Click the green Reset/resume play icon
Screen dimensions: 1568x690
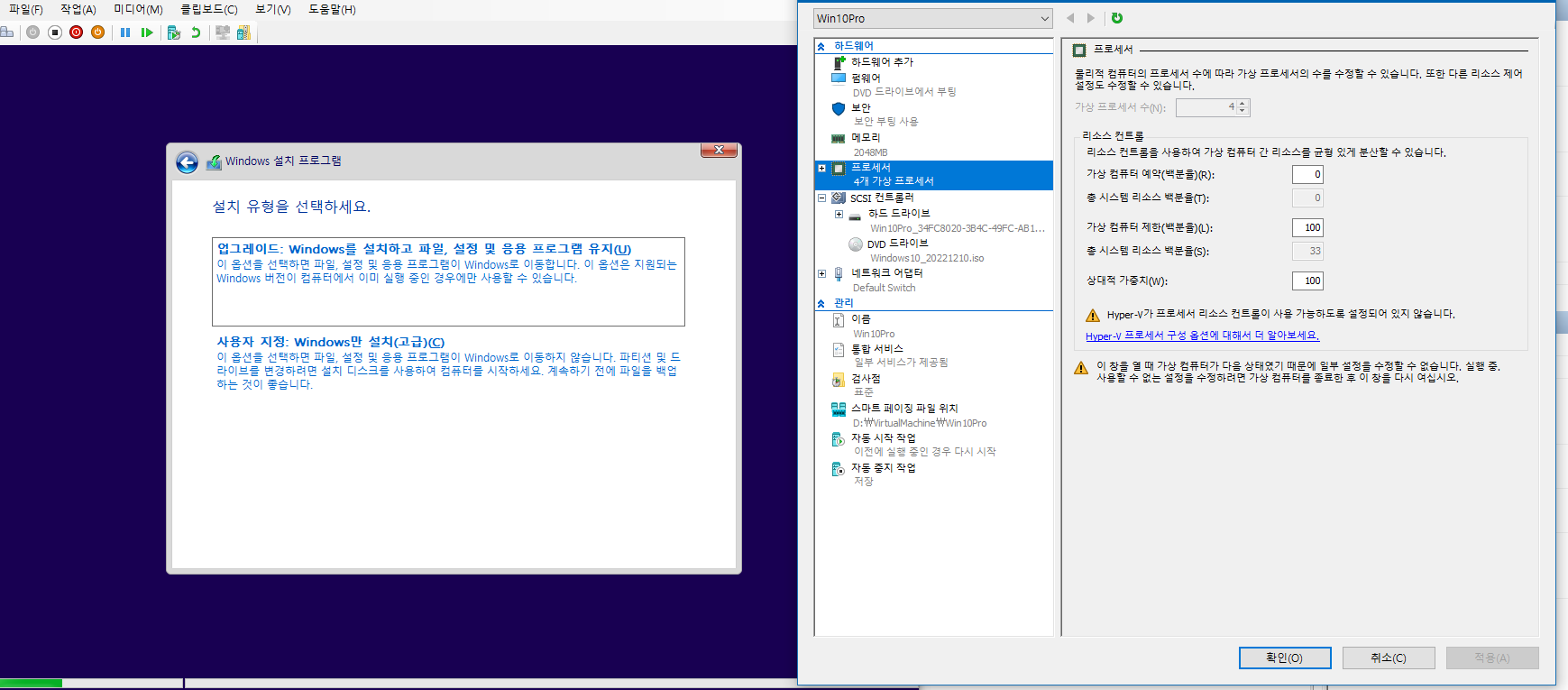[147, 32]
